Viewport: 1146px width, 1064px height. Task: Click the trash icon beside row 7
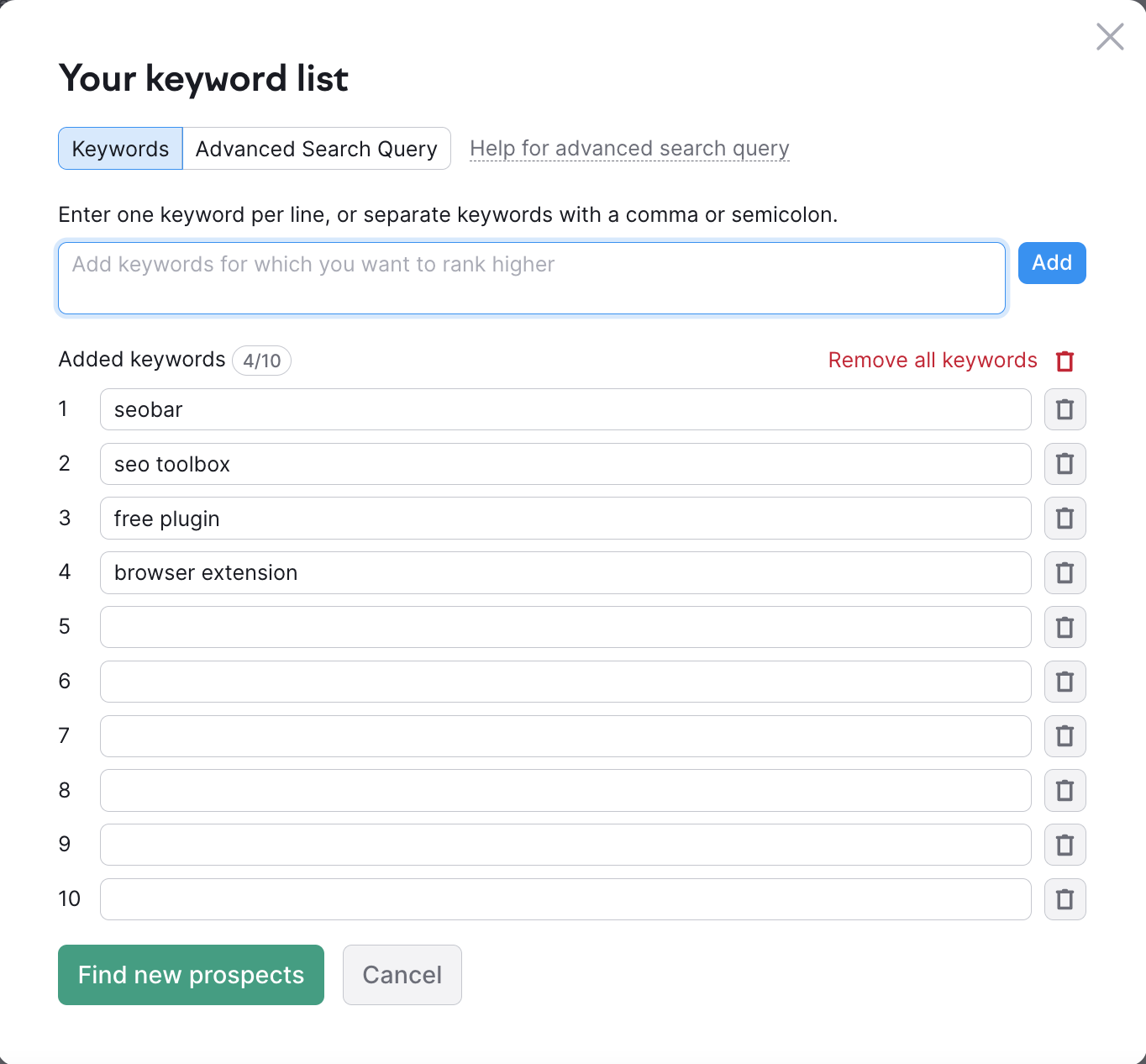click(1065, 735)
